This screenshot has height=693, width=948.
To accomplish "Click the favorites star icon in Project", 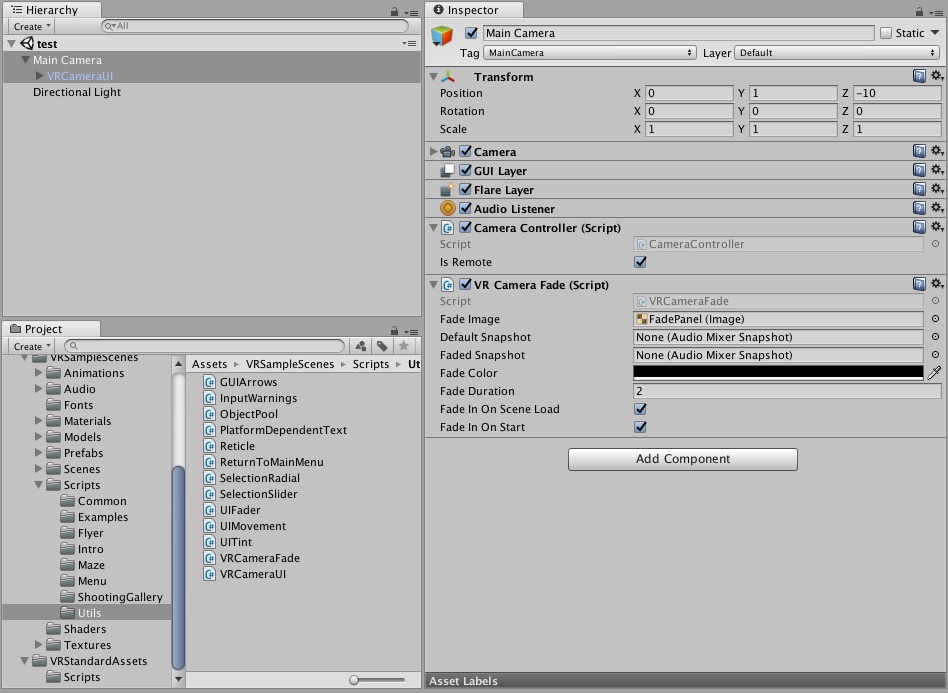I will [x=403, y=346].
